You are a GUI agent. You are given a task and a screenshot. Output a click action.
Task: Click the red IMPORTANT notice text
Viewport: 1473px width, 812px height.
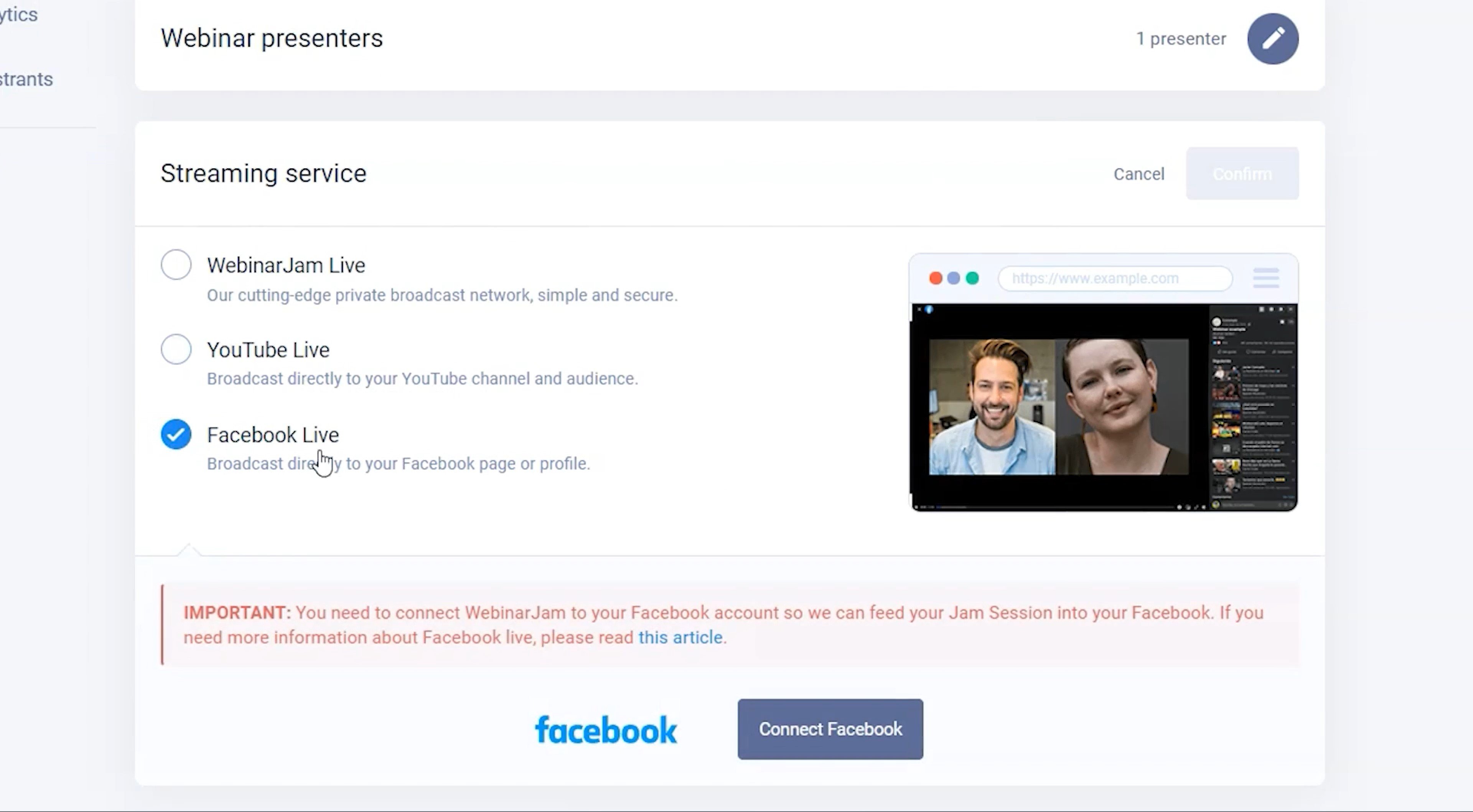coord(723,625)
